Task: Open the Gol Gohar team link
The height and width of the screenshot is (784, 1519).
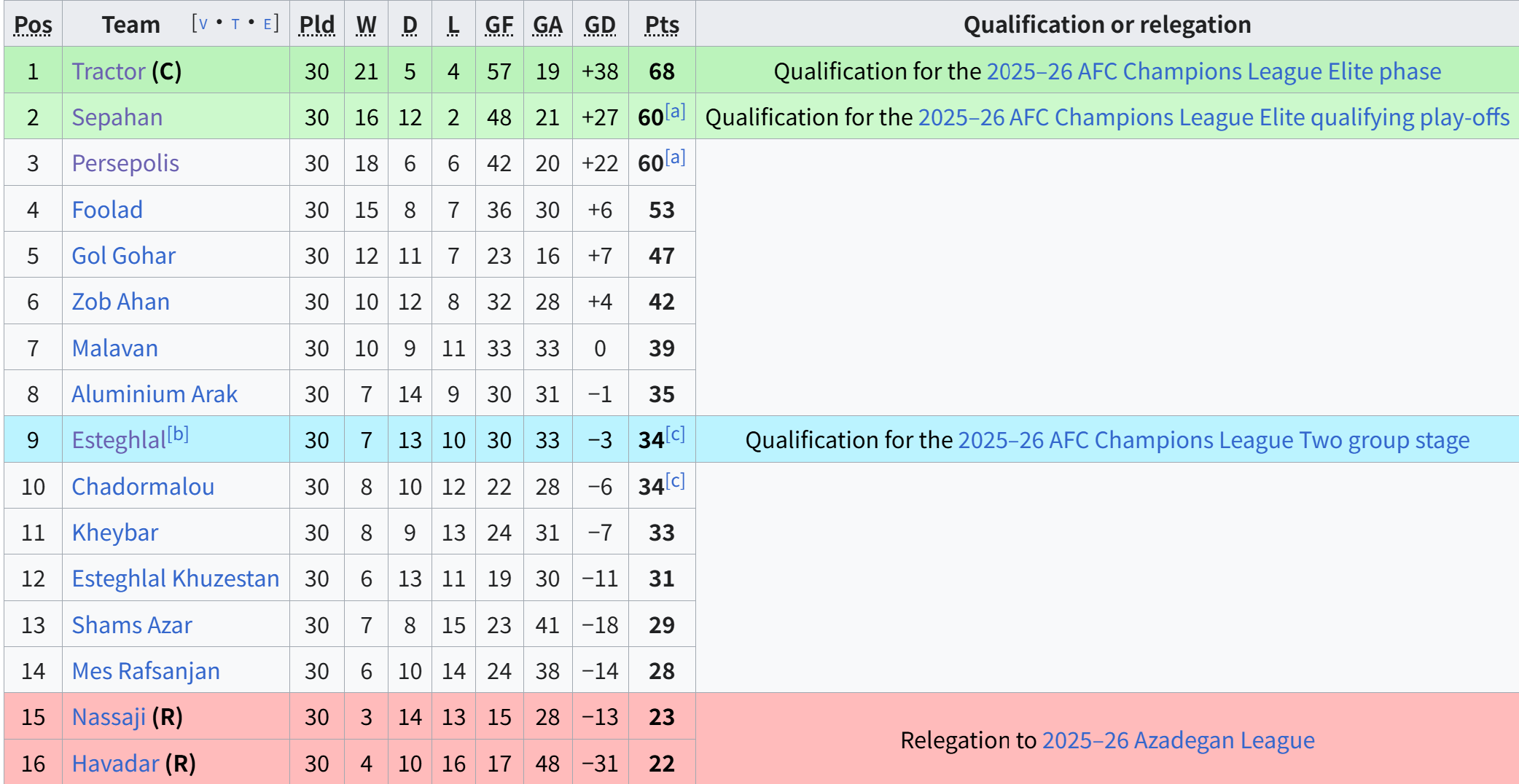Action: coord(124,256)
